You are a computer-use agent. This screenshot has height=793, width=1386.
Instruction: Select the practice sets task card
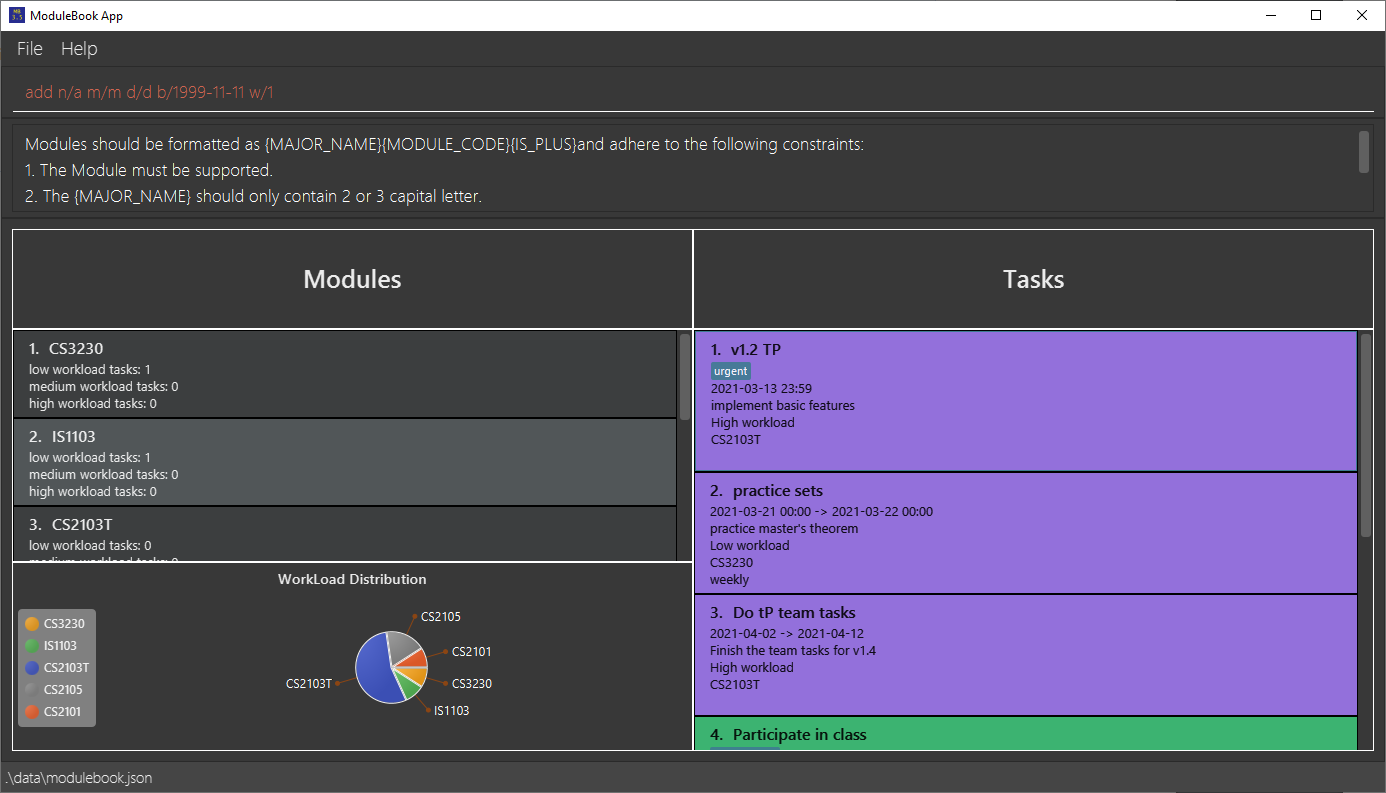coord(1026,533)
